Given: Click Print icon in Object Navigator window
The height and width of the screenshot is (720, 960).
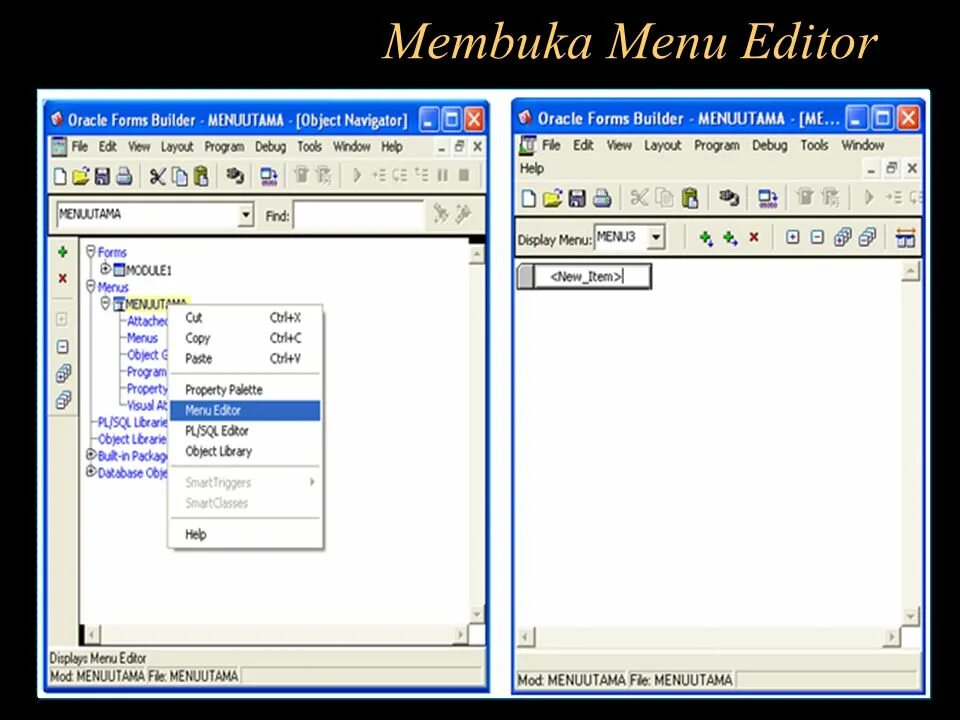Looking at the screenshot, I should [124, 176].
